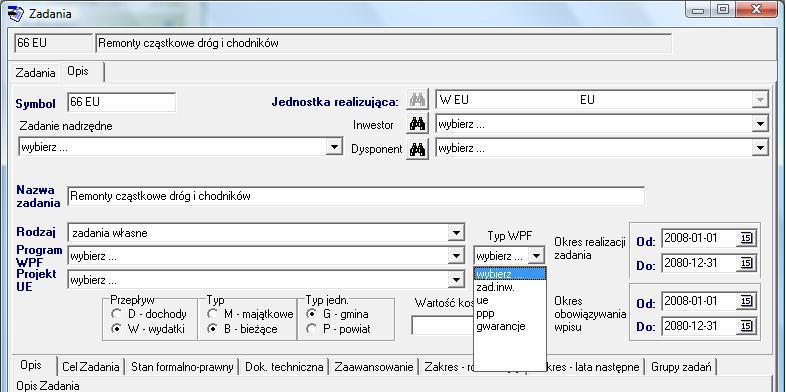The height and width of the screenshot is (392, 786).
Task: Open calendar for Okres obowiązywania Do date
Action: pyautogui.click(x=746, y=326)
